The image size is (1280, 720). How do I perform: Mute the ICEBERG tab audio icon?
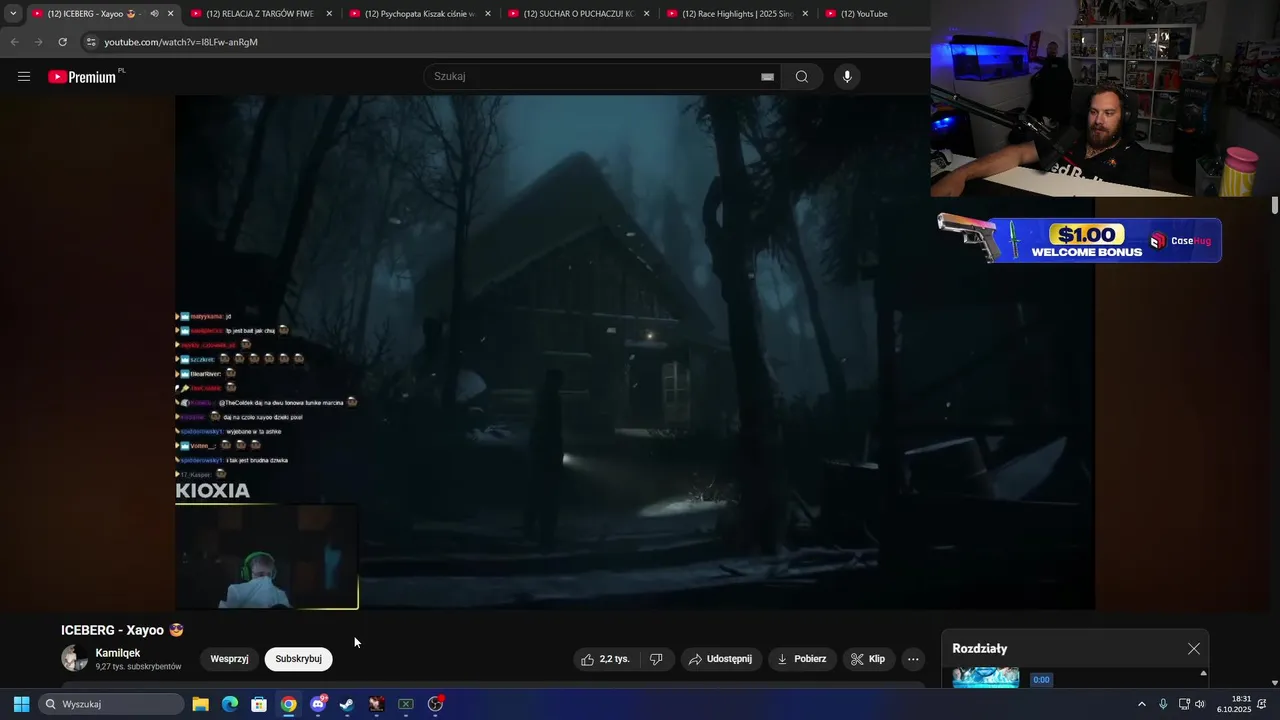(154, 14)
